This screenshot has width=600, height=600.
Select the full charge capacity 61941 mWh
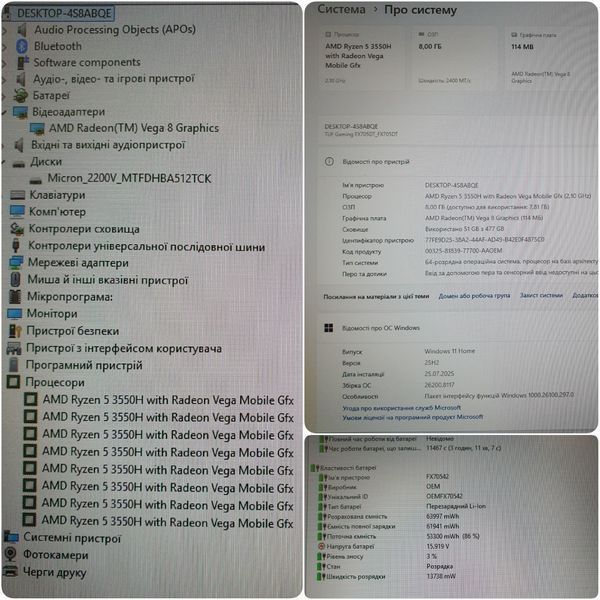pos(443,526)
